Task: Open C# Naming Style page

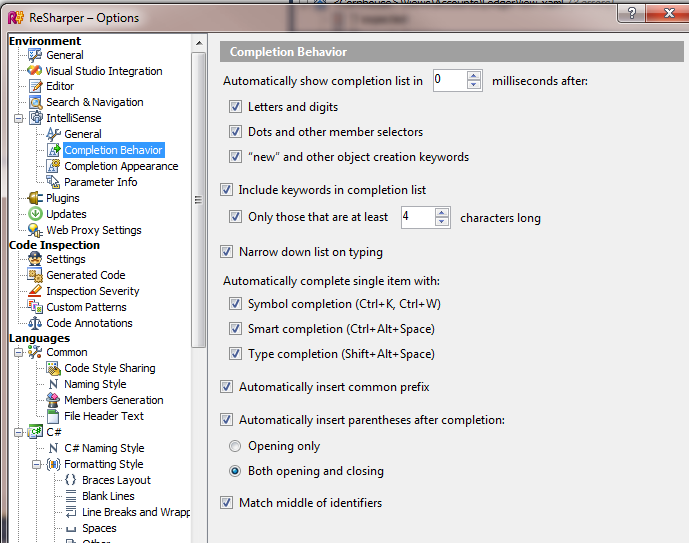Action: [x=104, y=448]
